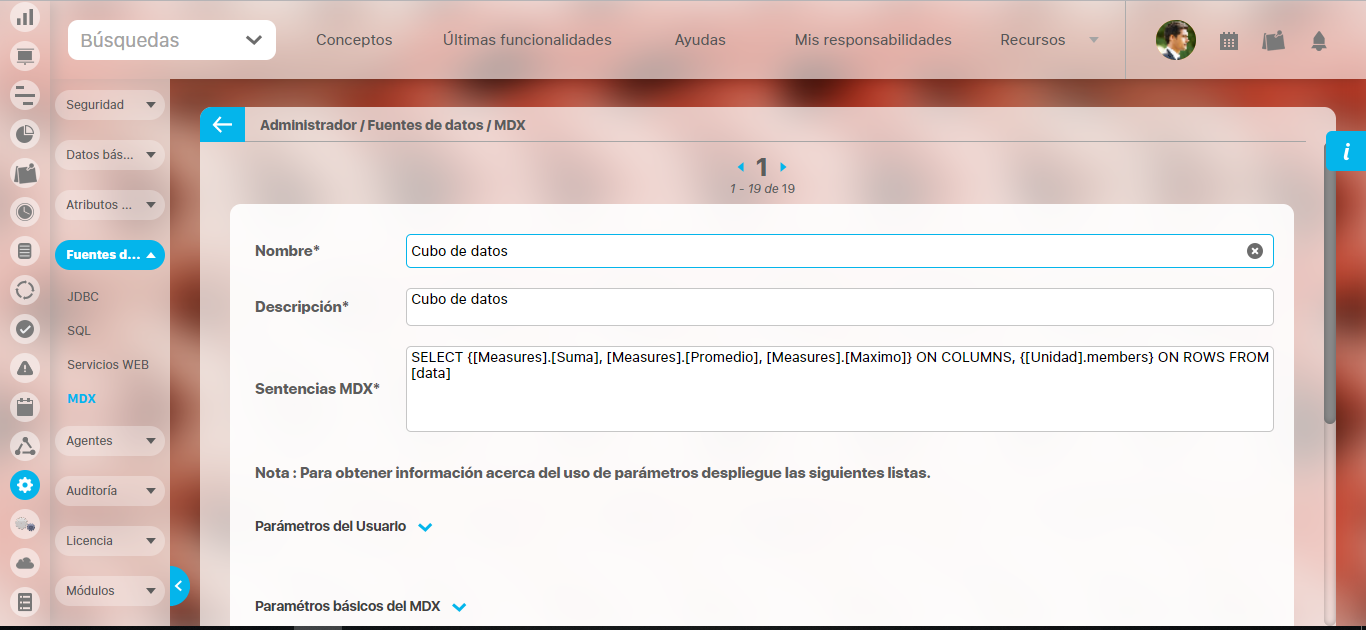
Task: Click the blue info panel icon
Action: coord(1346,152)
